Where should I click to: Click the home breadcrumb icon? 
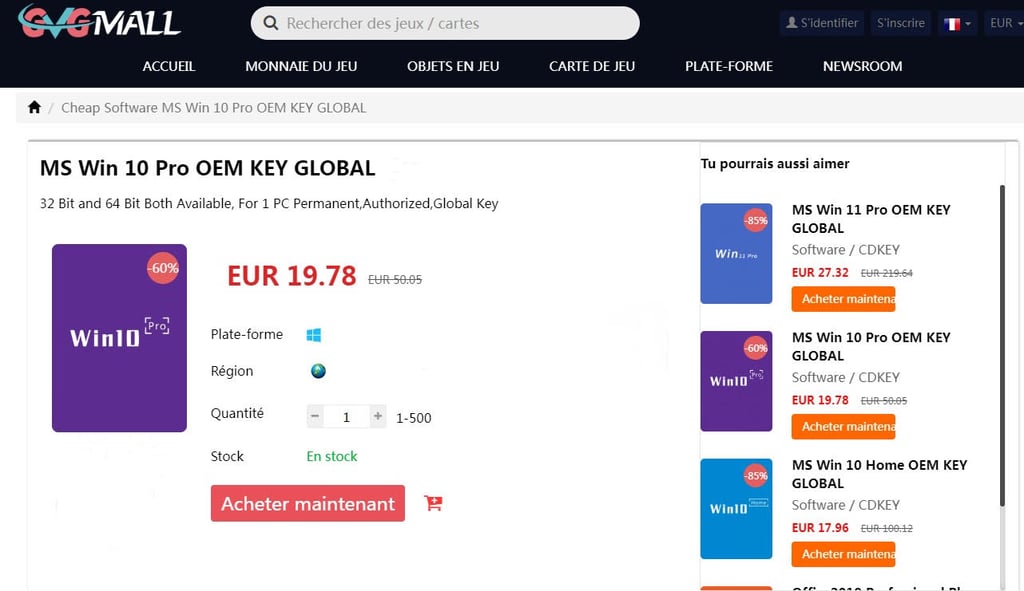pyautogui.click(x=35, y=107)
